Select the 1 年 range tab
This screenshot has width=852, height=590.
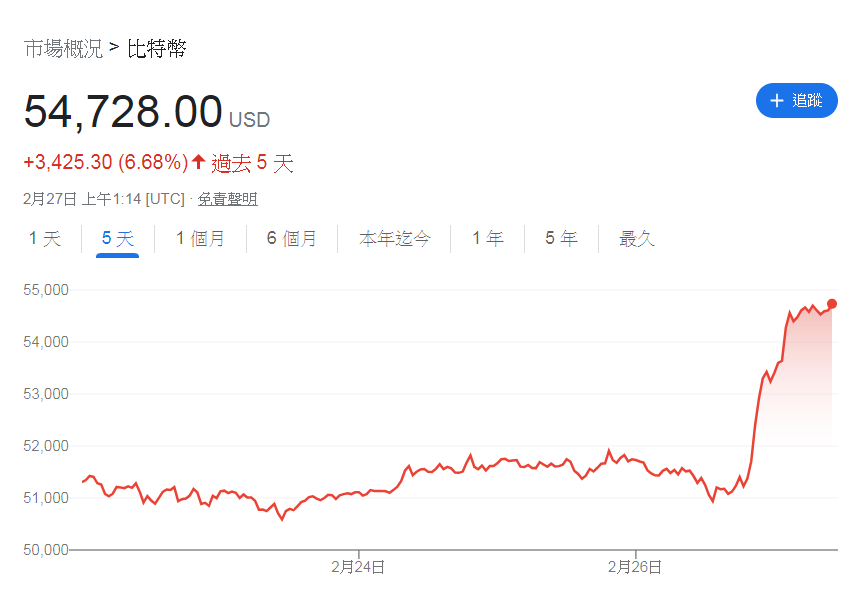point(487,238)
